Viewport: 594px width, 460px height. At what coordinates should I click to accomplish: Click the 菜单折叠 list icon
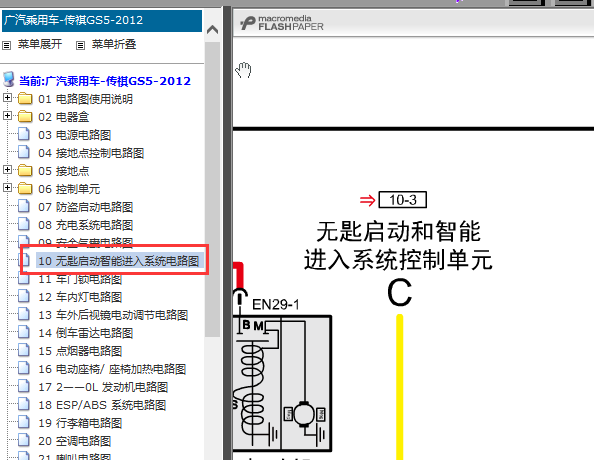(x=80, y=46)
